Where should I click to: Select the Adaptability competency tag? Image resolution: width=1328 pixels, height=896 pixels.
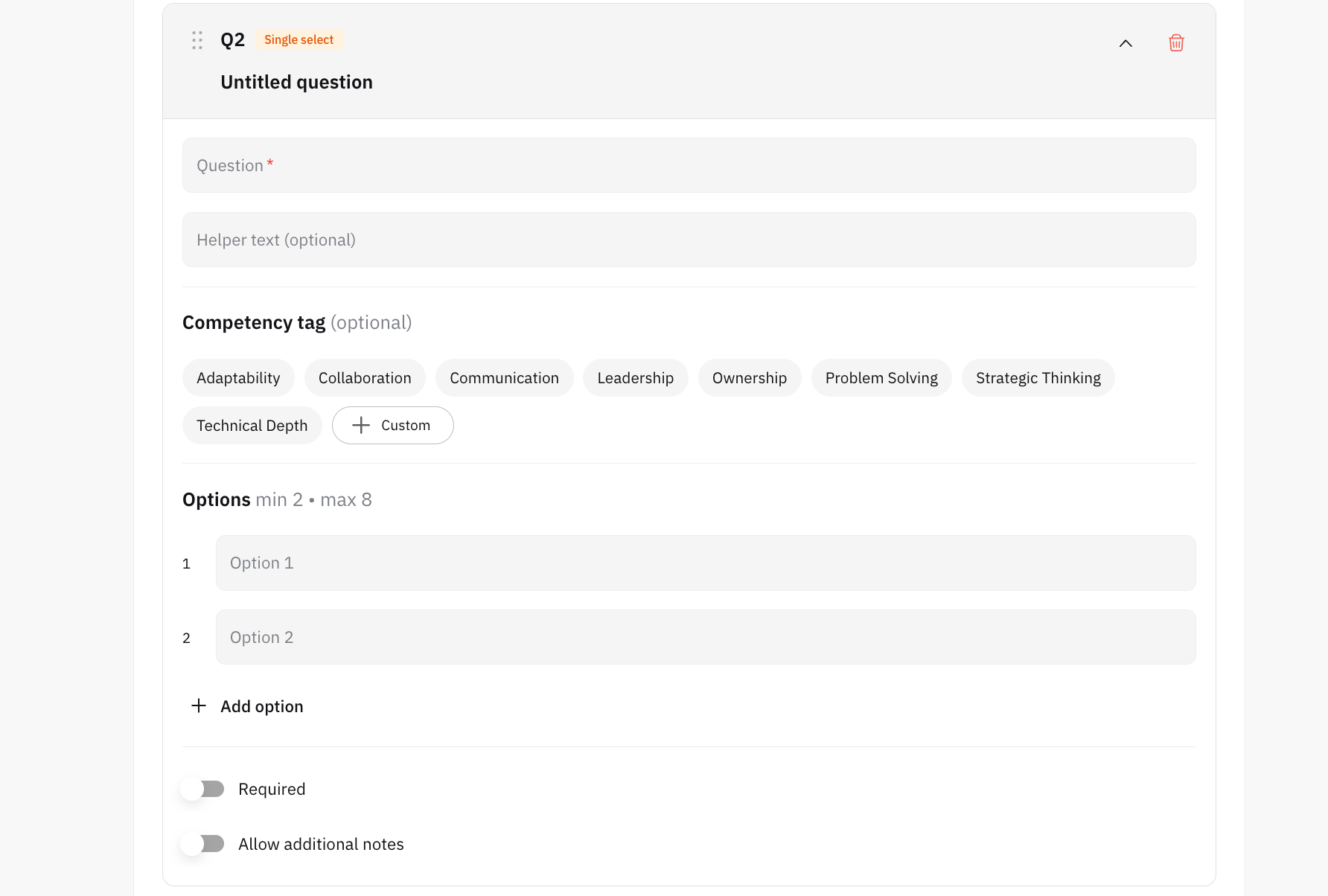(238, 378)
